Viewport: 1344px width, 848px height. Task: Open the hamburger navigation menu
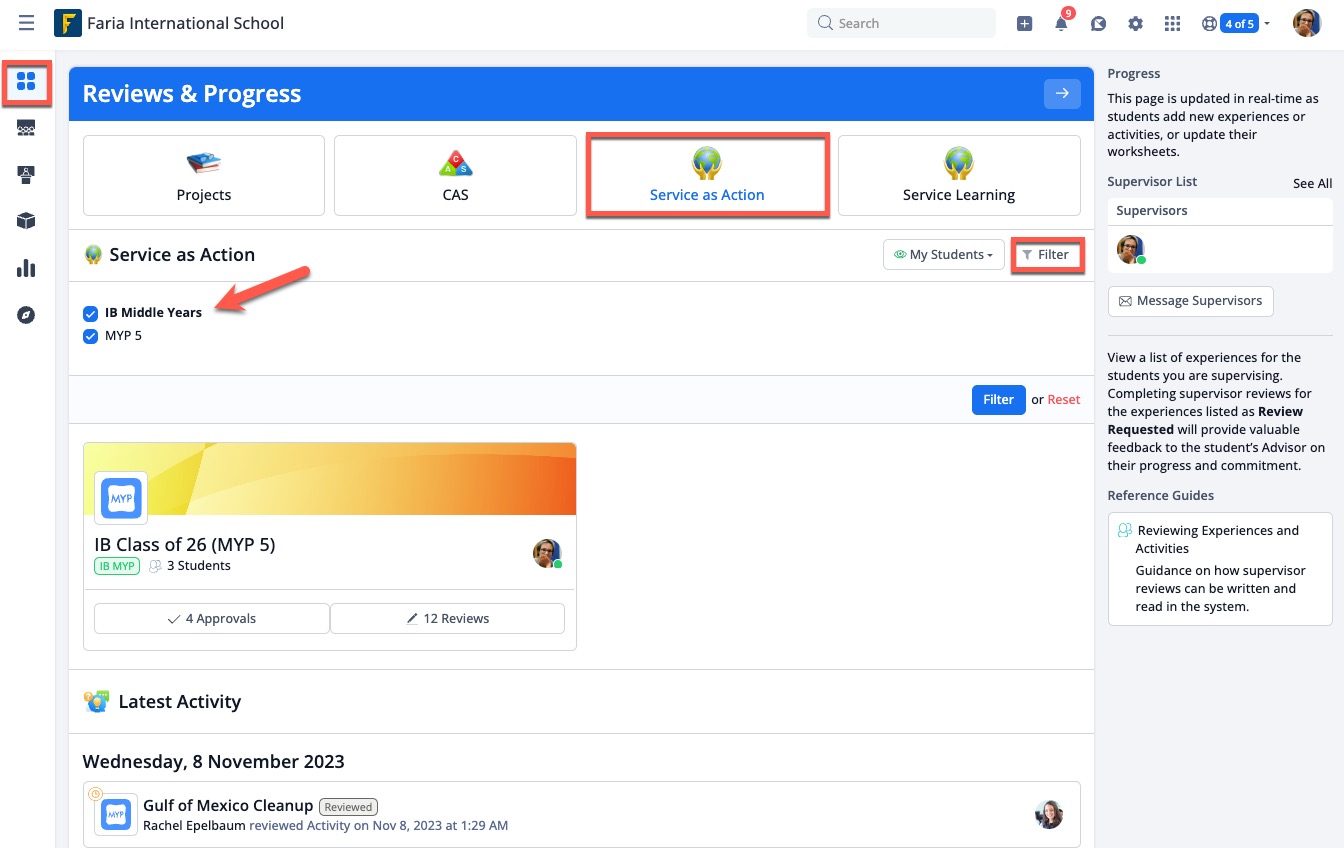(x=27, y=23)
